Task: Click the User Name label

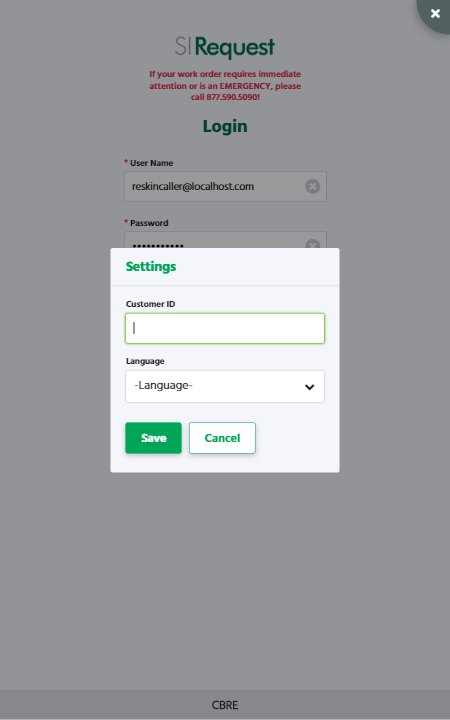Action: click(149, 163)
